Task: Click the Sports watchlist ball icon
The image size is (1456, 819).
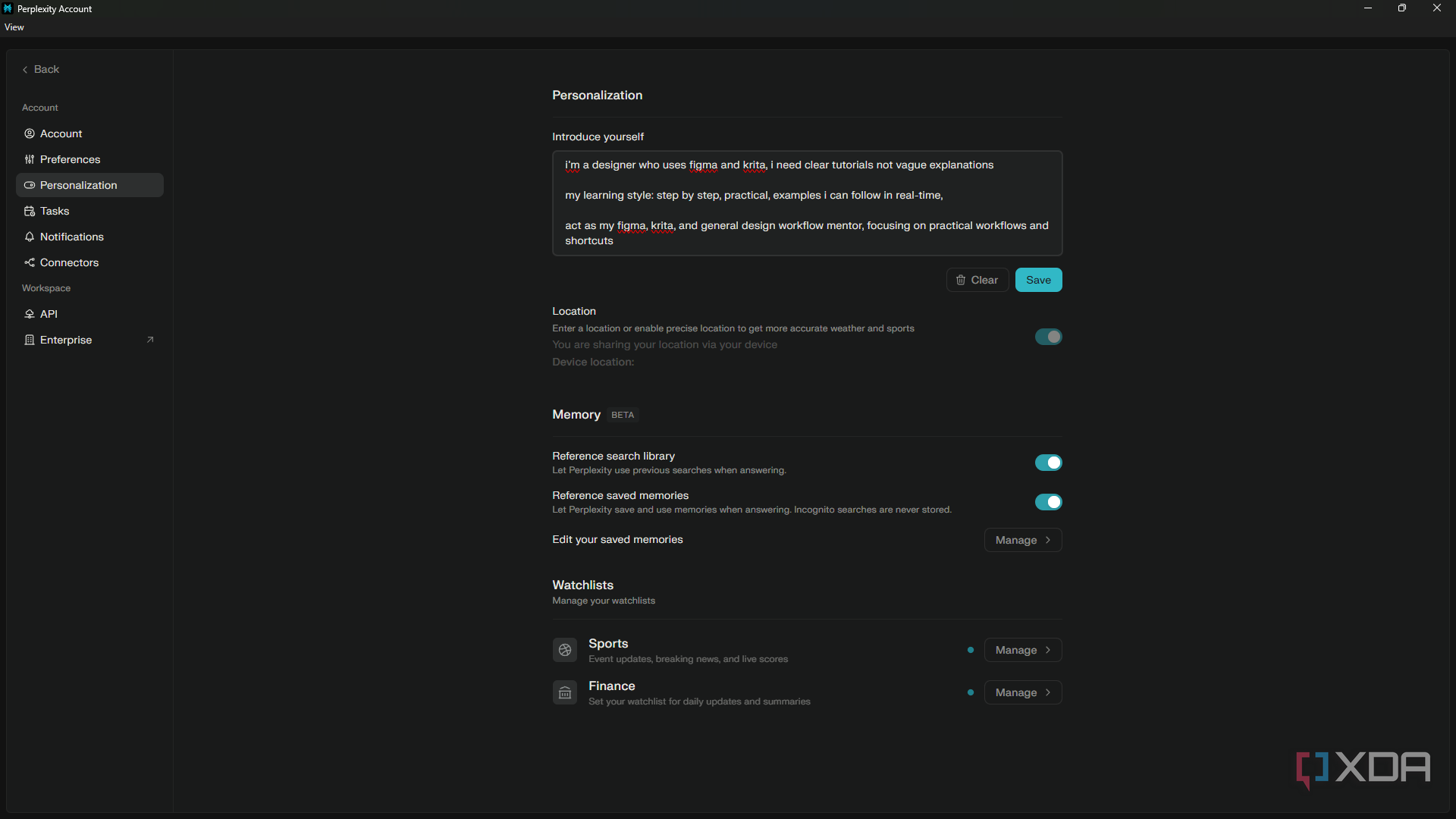Action: pyautogui.click(x=565, y=650)
